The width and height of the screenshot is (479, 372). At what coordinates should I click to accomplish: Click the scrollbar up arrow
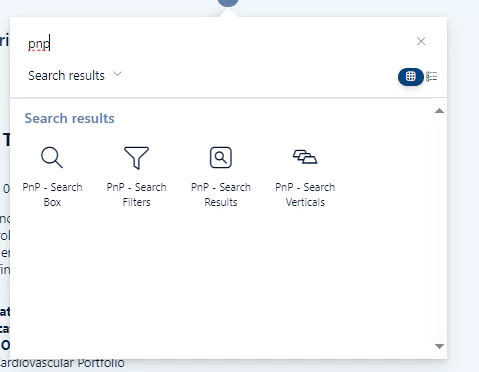pos(439,111)
